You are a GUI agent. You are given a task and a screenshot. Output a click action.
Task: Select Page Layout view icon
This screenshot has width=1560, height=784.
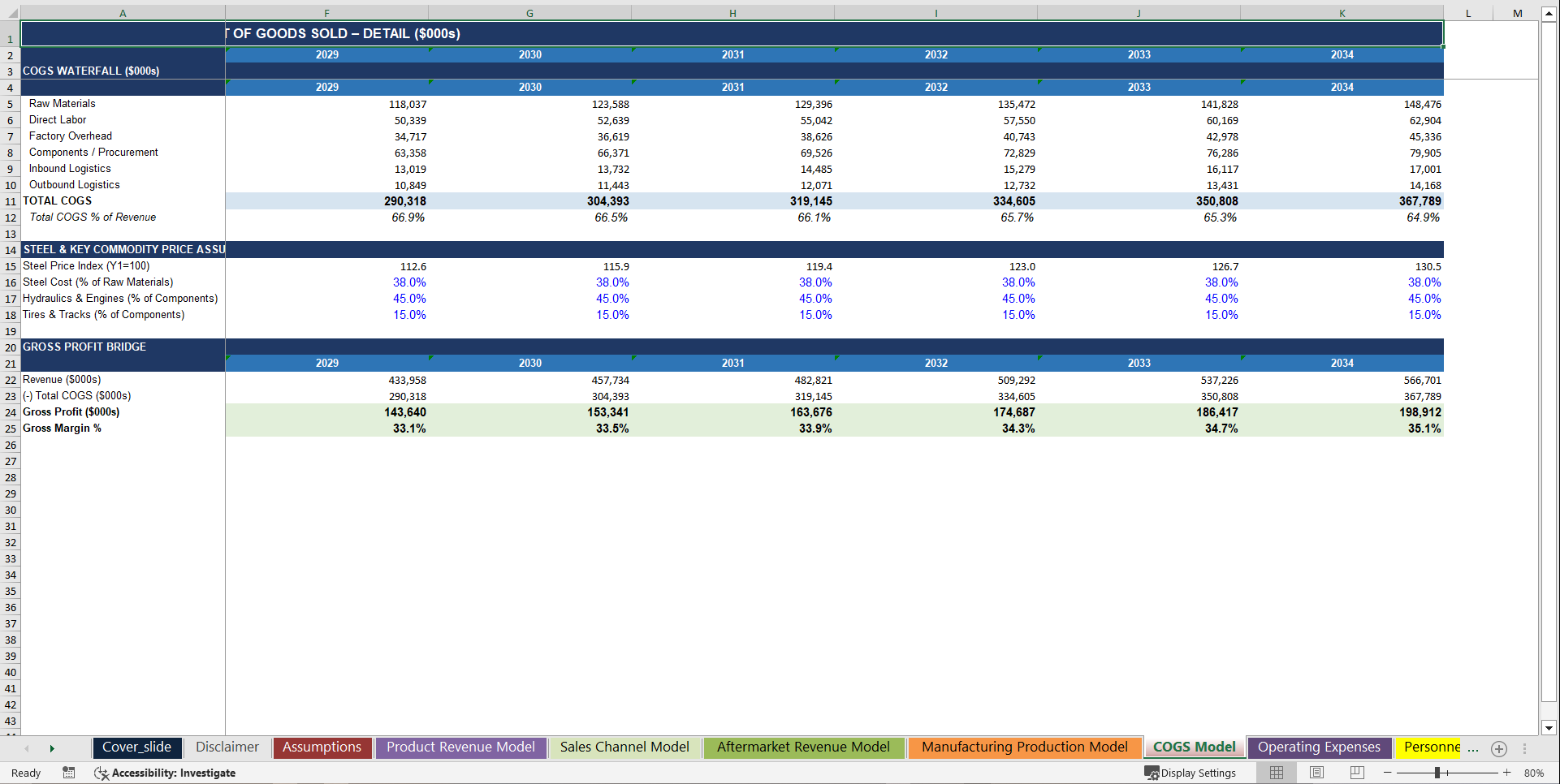(1316, 773)
